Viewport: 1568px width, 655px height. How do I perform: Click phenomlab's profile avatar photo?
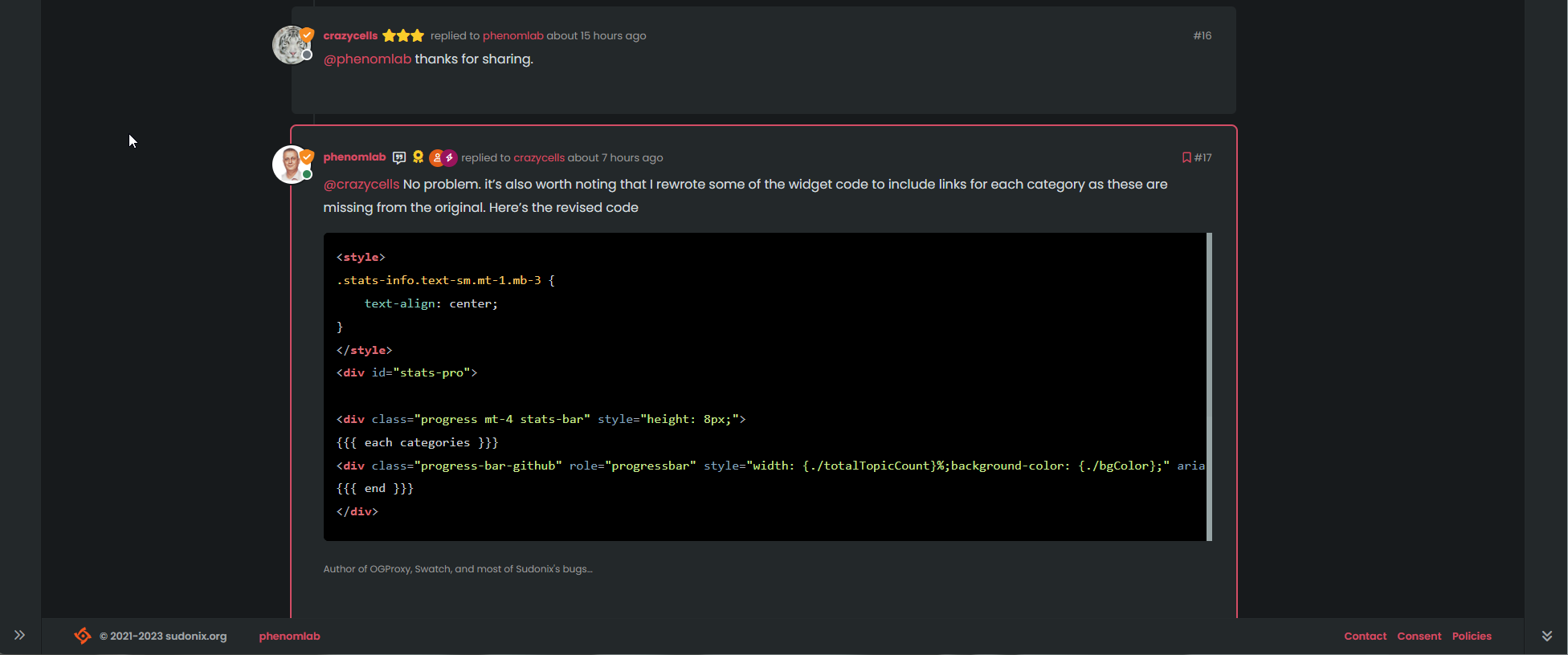[x=291, y=165]
